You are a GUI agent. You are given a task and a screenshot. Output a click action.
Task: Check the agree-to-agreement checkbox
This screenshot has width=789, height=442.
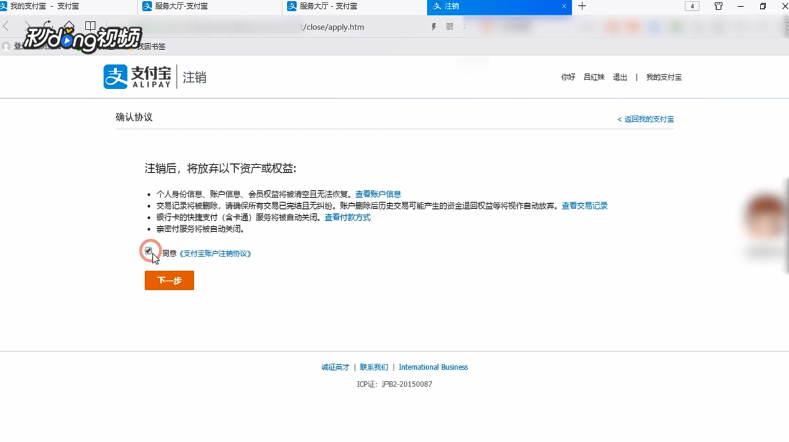click(148, 251)
